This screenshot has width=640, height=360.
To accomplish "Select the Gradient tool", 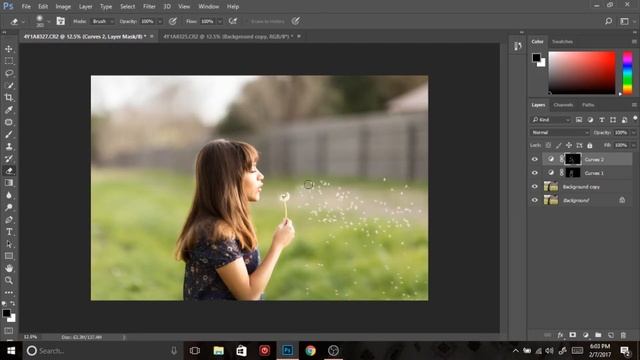I will point(9,183).
